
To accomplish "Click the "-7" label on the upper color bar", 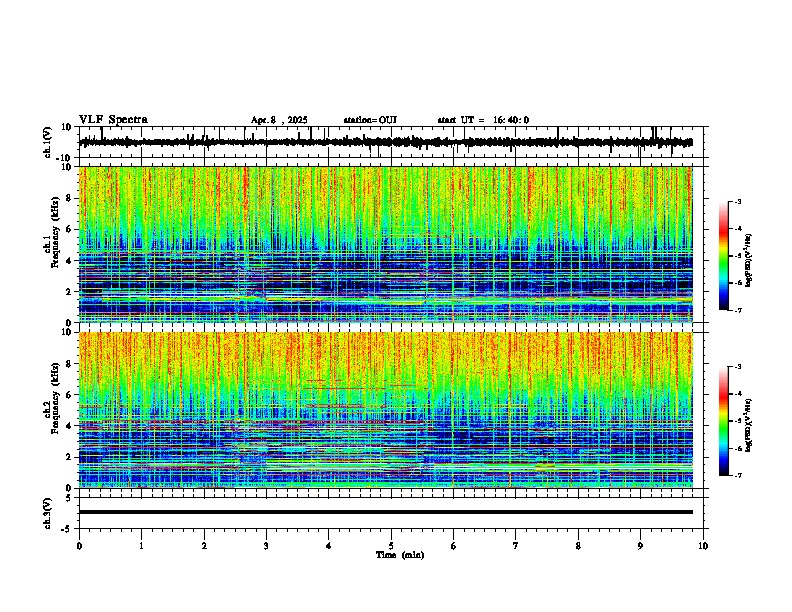I will tap(737, 310).
